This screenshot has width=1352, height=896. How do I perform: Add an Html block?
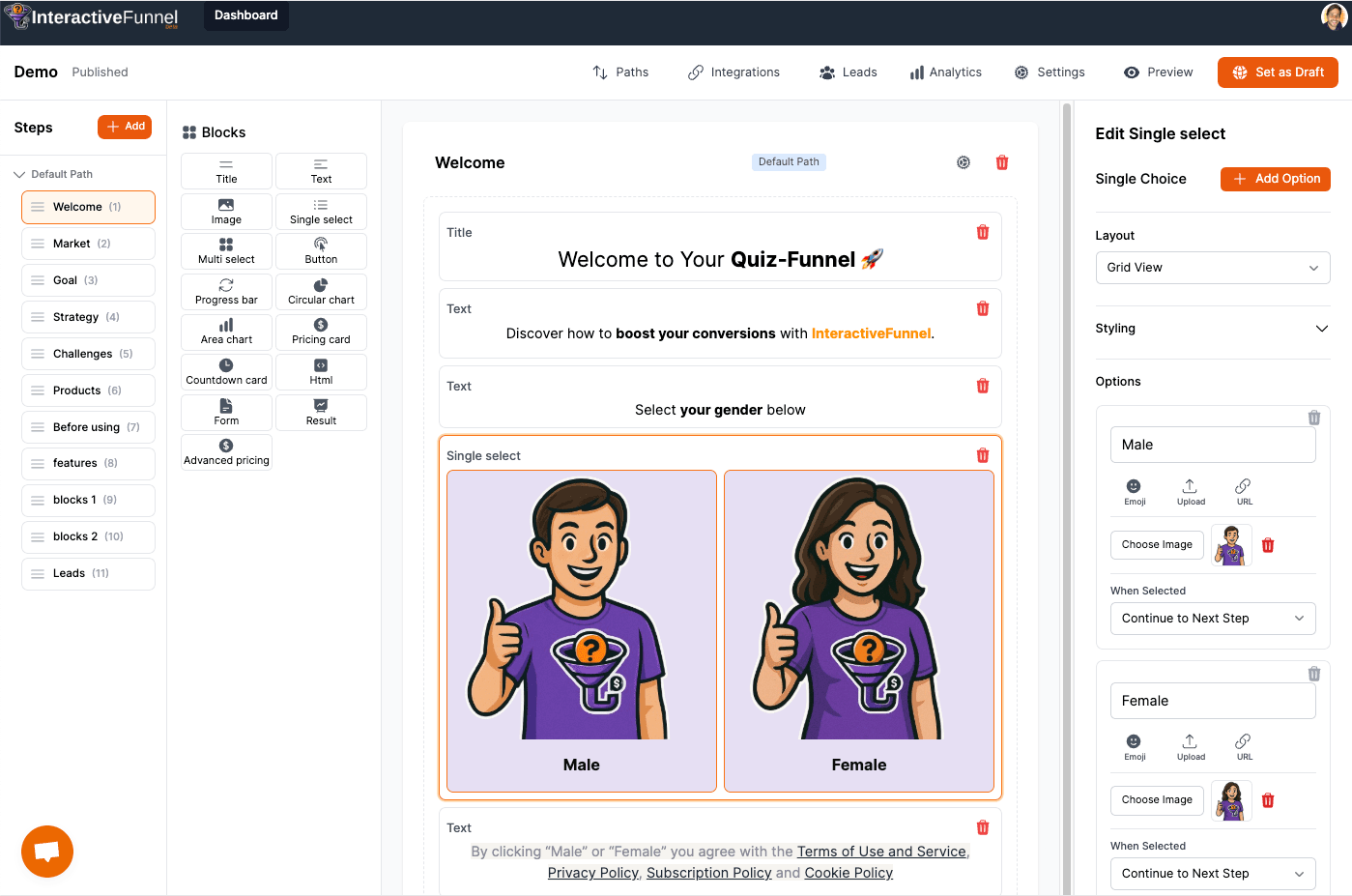click(x=321, y=371)
